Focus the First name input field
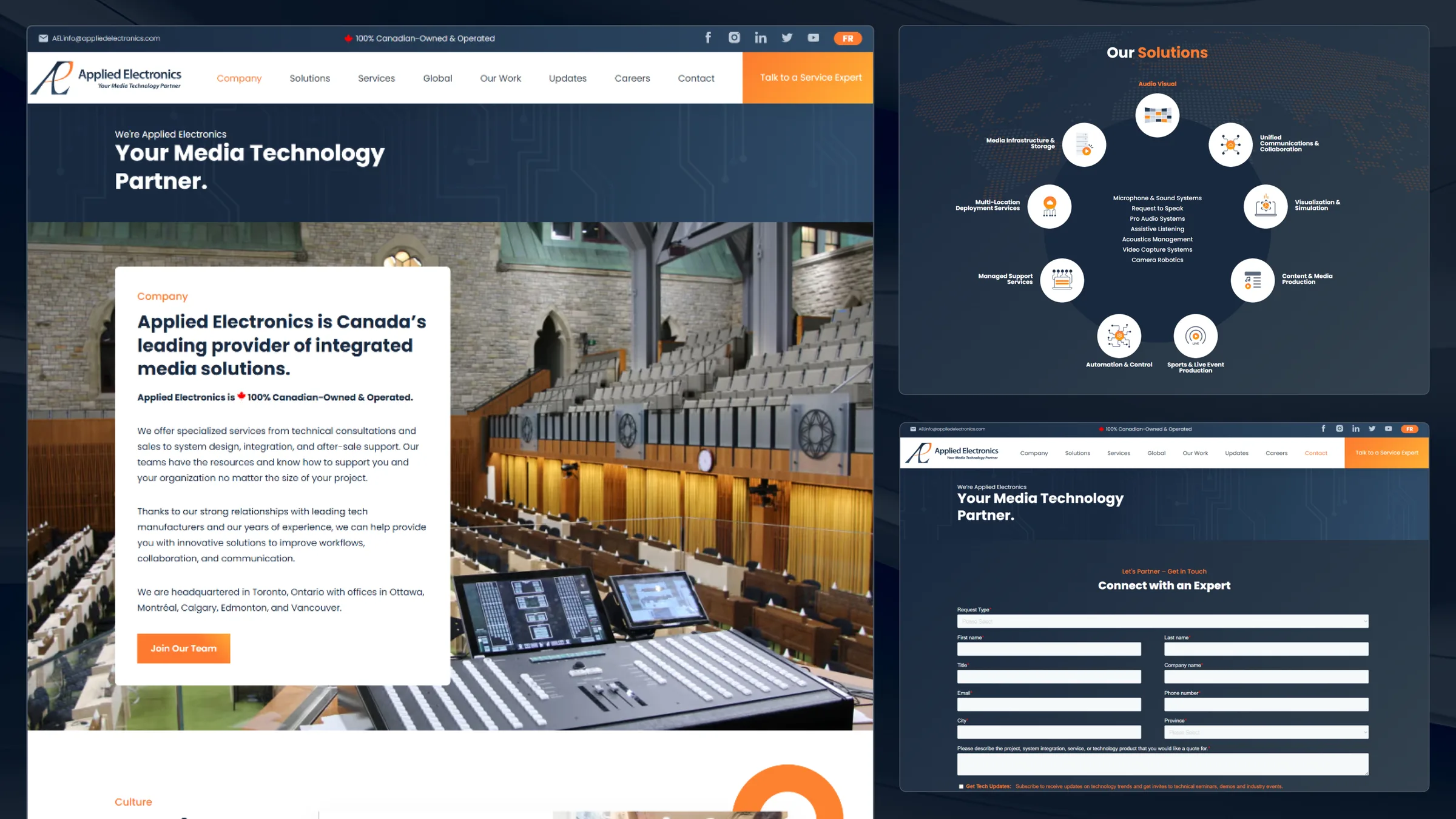1456x819 pixels. click(x=1049, y=649)
